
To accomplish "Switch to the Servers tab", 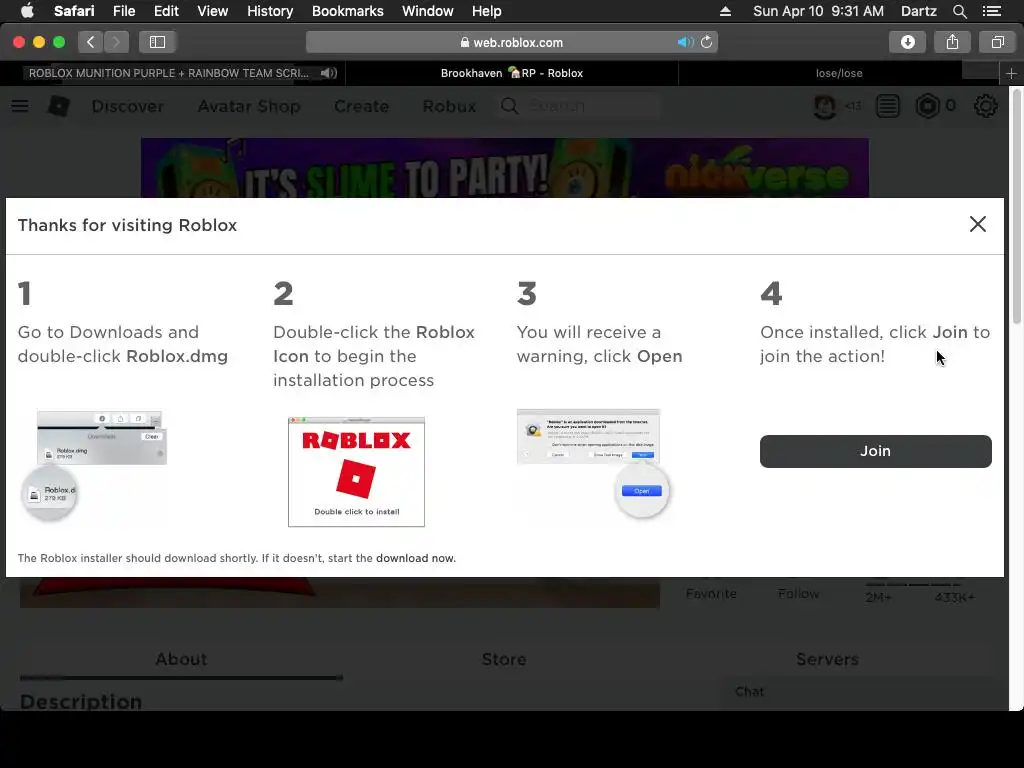I will point(827,660).
